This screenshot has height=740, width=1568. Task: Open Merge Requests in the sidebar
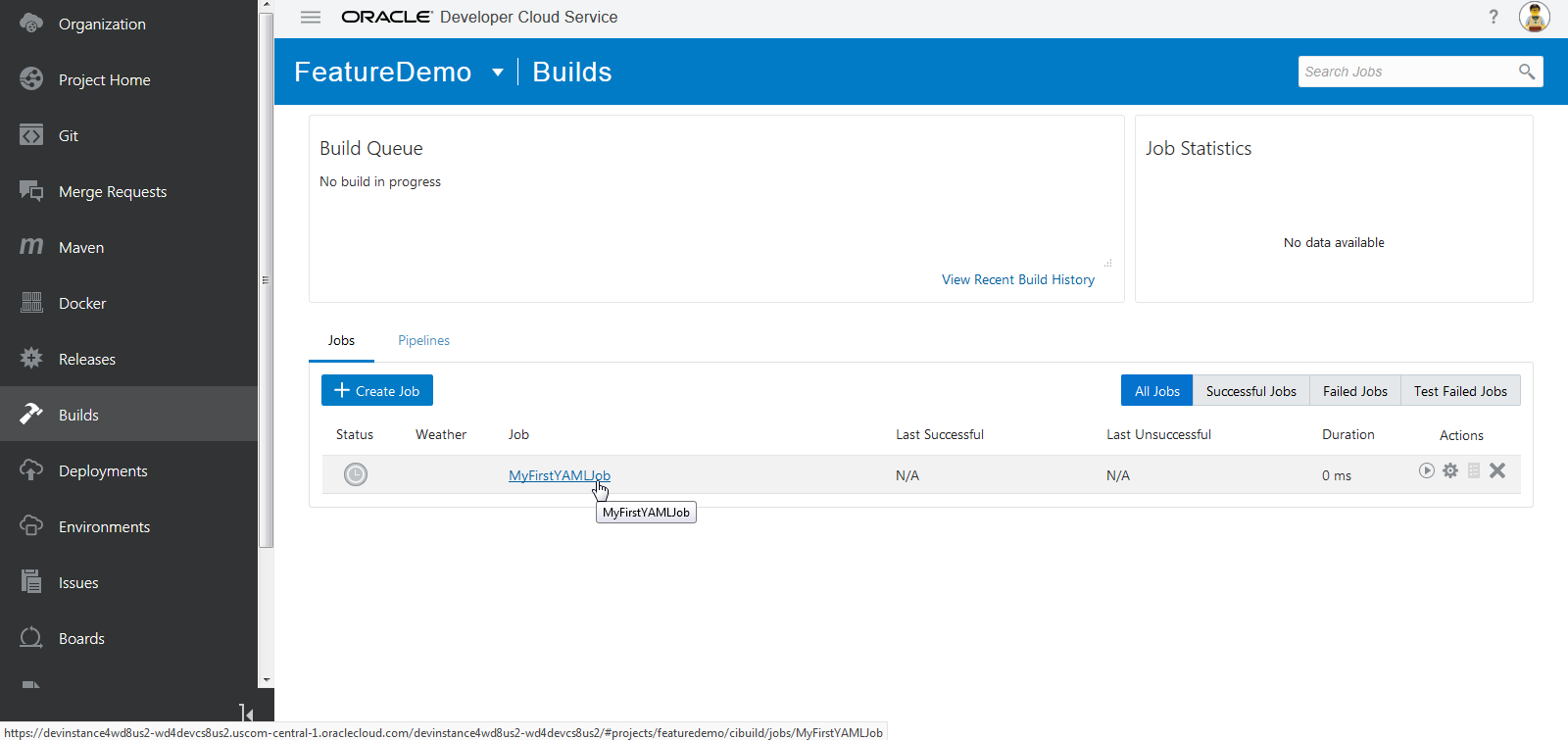pos(113,192)
